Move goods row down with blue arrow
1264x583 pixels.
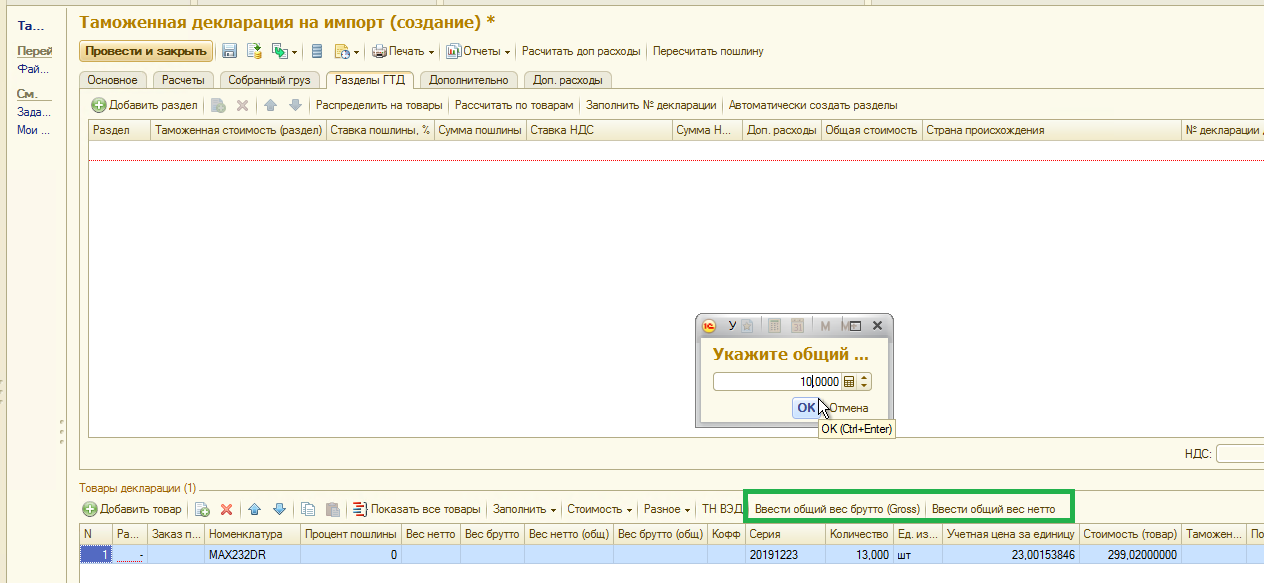pyautogui.click(x=279, y=509)
